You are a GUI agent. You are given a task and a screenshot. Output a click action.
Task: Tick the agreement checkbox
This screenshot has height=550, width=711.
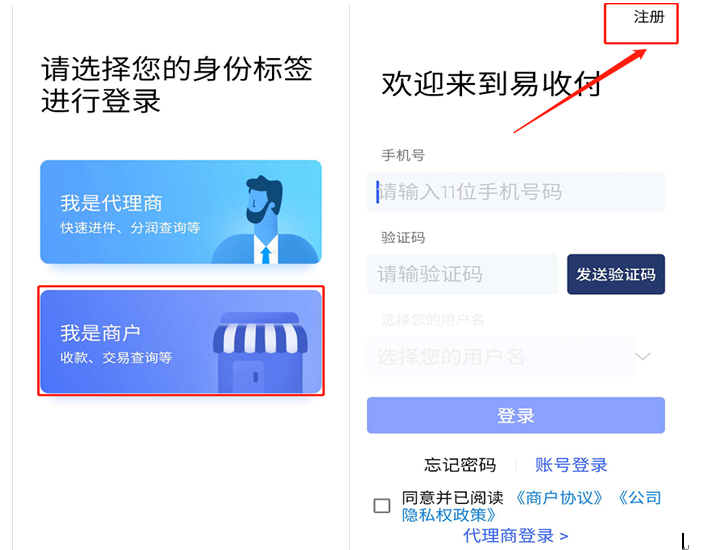click(382, 506)
